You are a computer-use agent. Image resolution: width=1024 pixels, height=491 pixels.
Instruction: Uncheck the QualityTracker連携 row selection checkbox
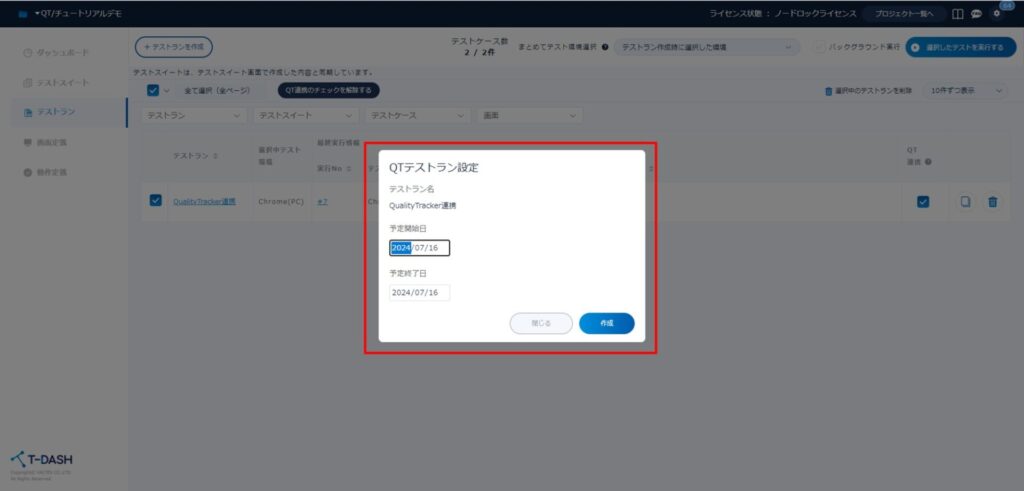155,200
